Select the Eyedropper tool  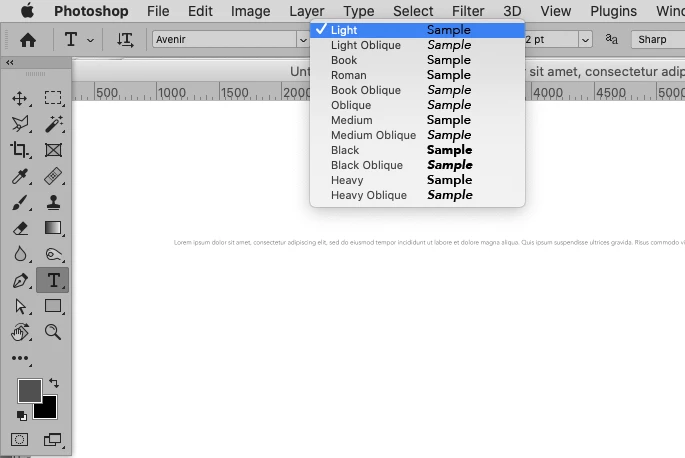20,176
